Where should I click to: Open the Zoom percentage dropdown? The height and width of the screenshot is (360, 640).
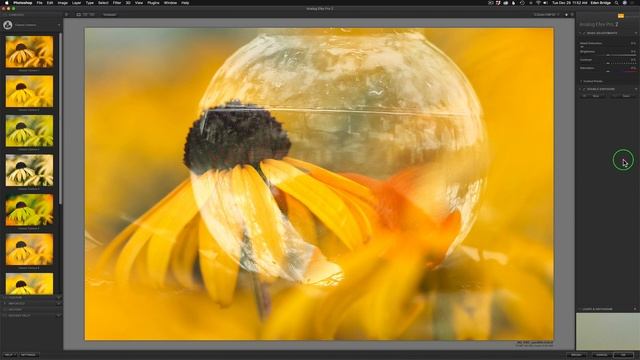(547, 14)
